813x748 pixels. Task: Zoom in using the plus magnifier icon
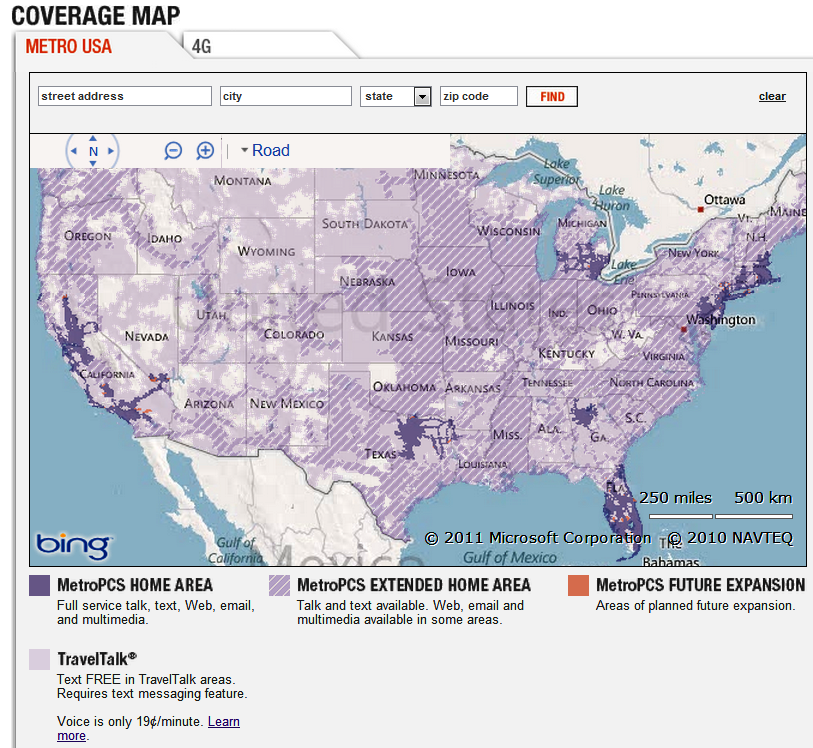coord(205,151)
